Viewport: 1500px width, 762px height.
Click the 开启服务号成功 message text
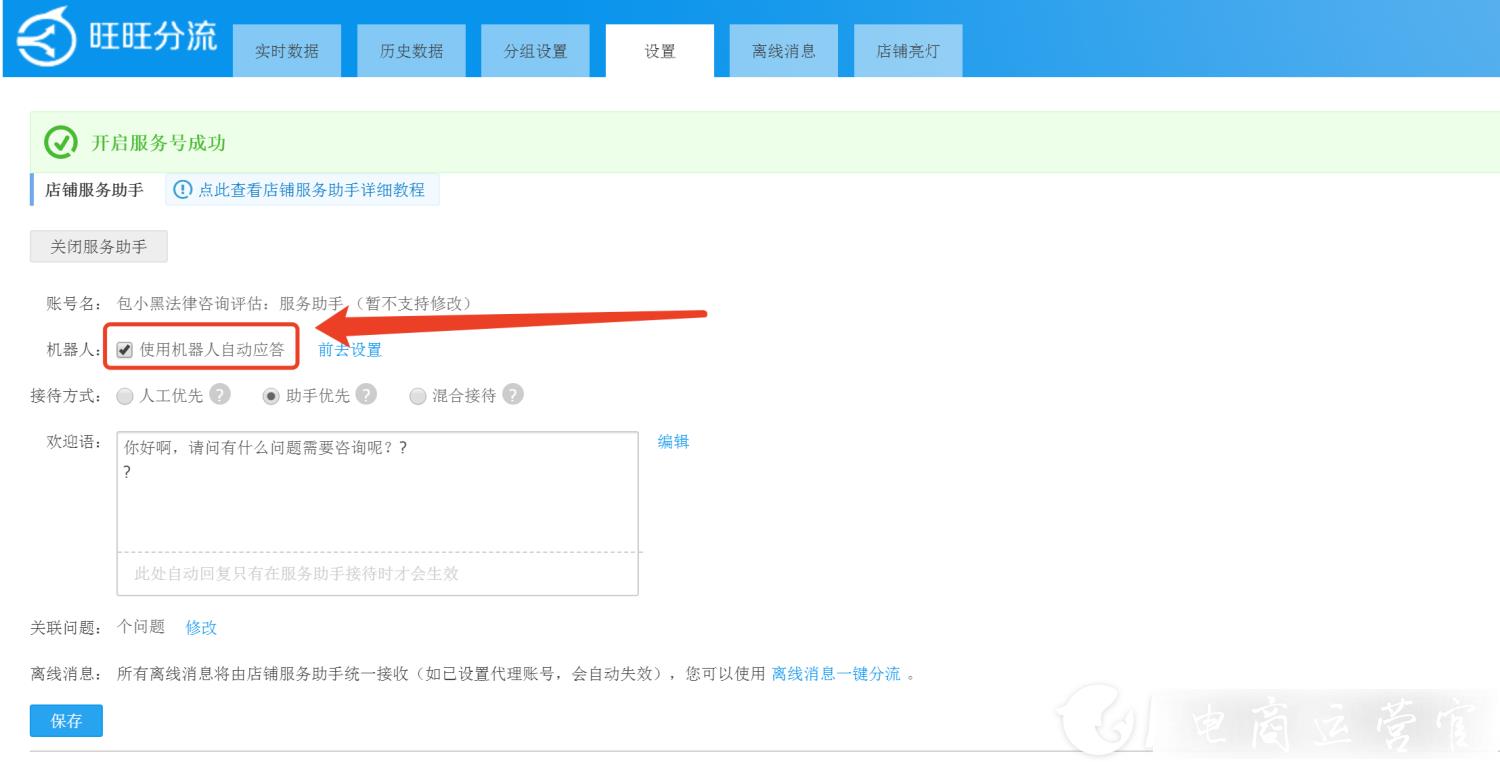coord(159,143)
